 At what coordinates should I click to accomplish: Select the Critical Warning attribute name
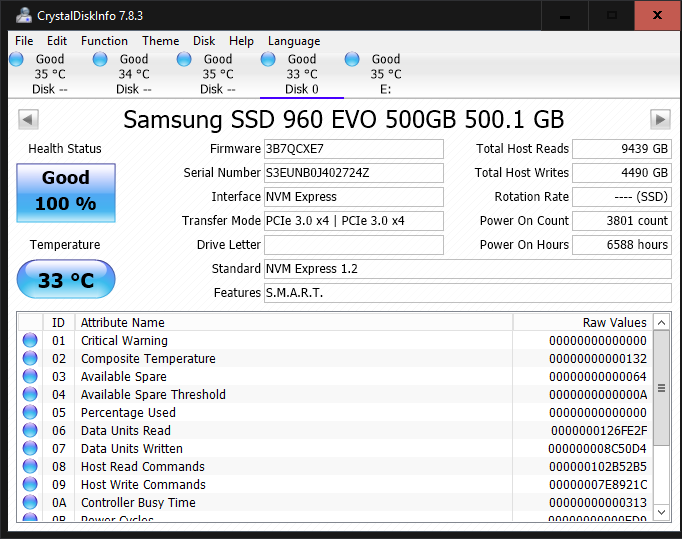124,341
